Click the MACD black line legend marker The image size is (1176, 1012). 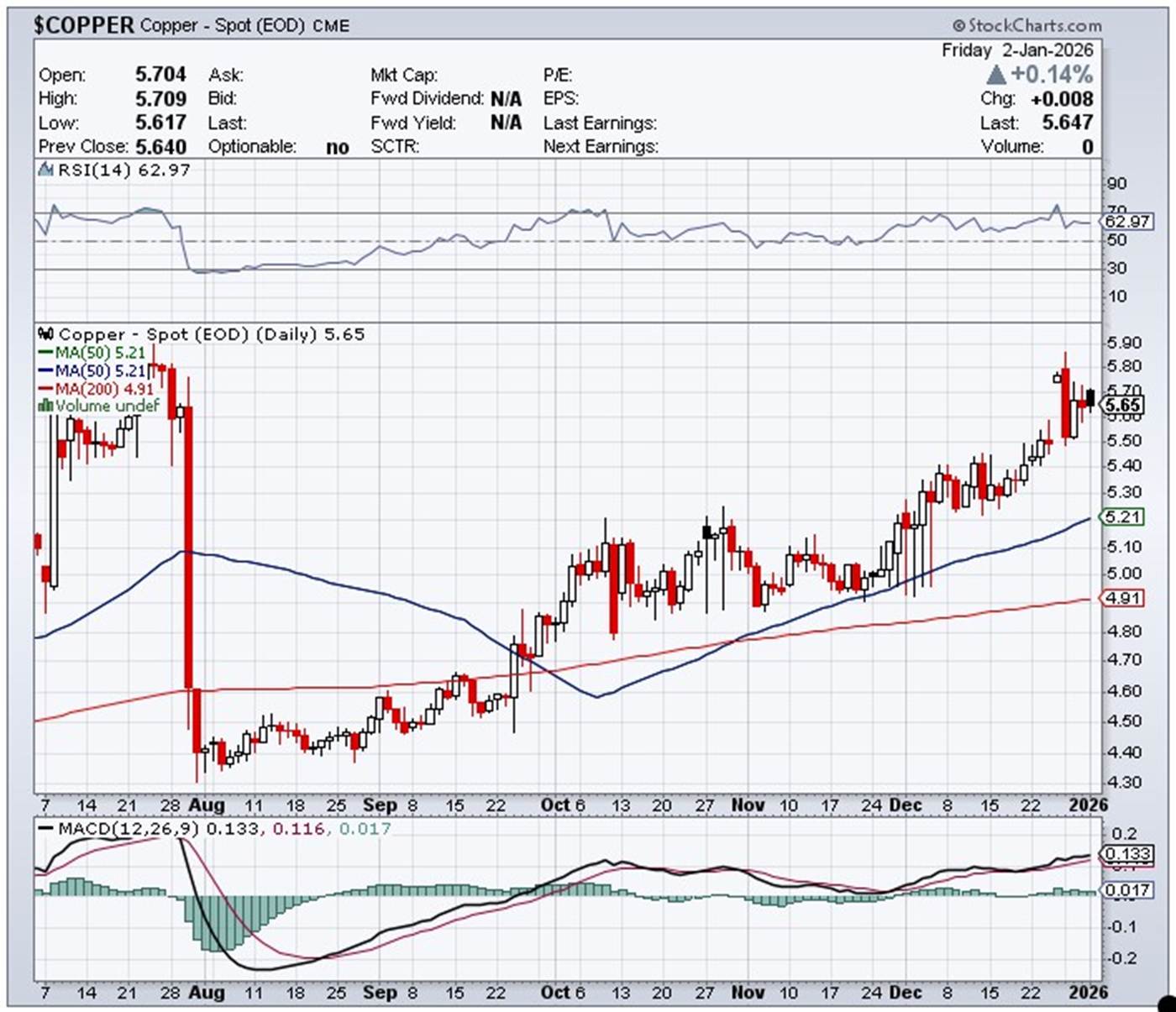[45, 829]
